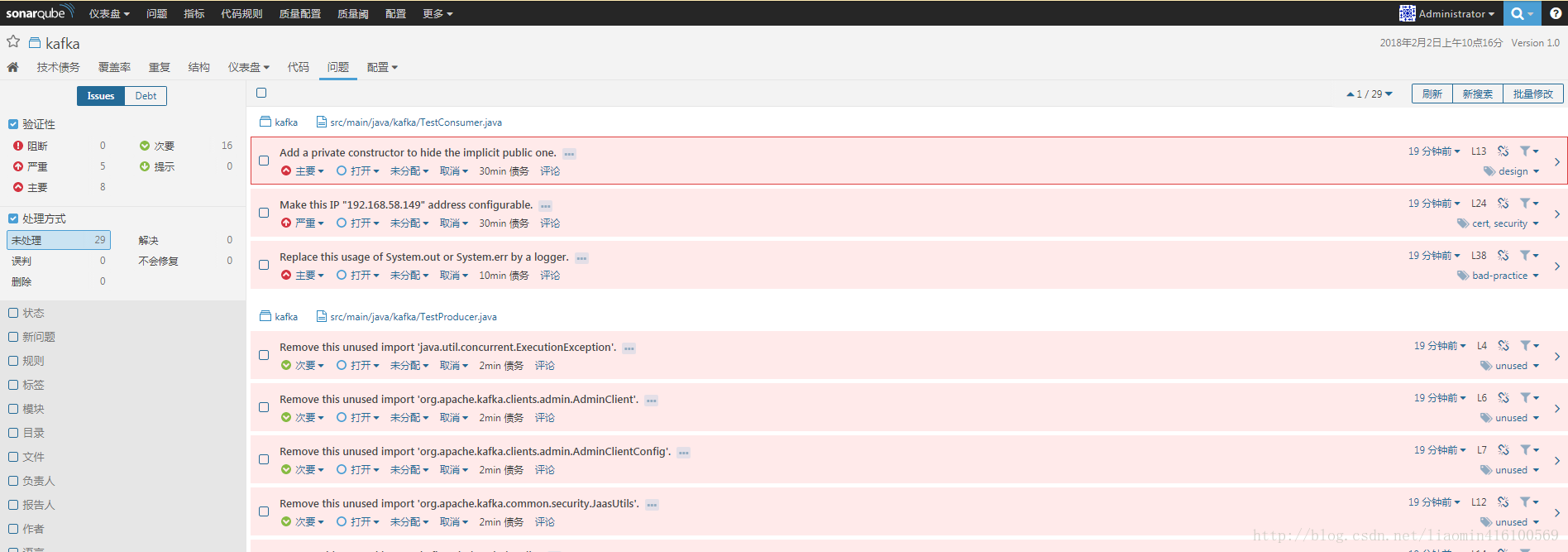Favorite the kafka project with star icon
1568x552 pixels.
click(x=13, y=41)
